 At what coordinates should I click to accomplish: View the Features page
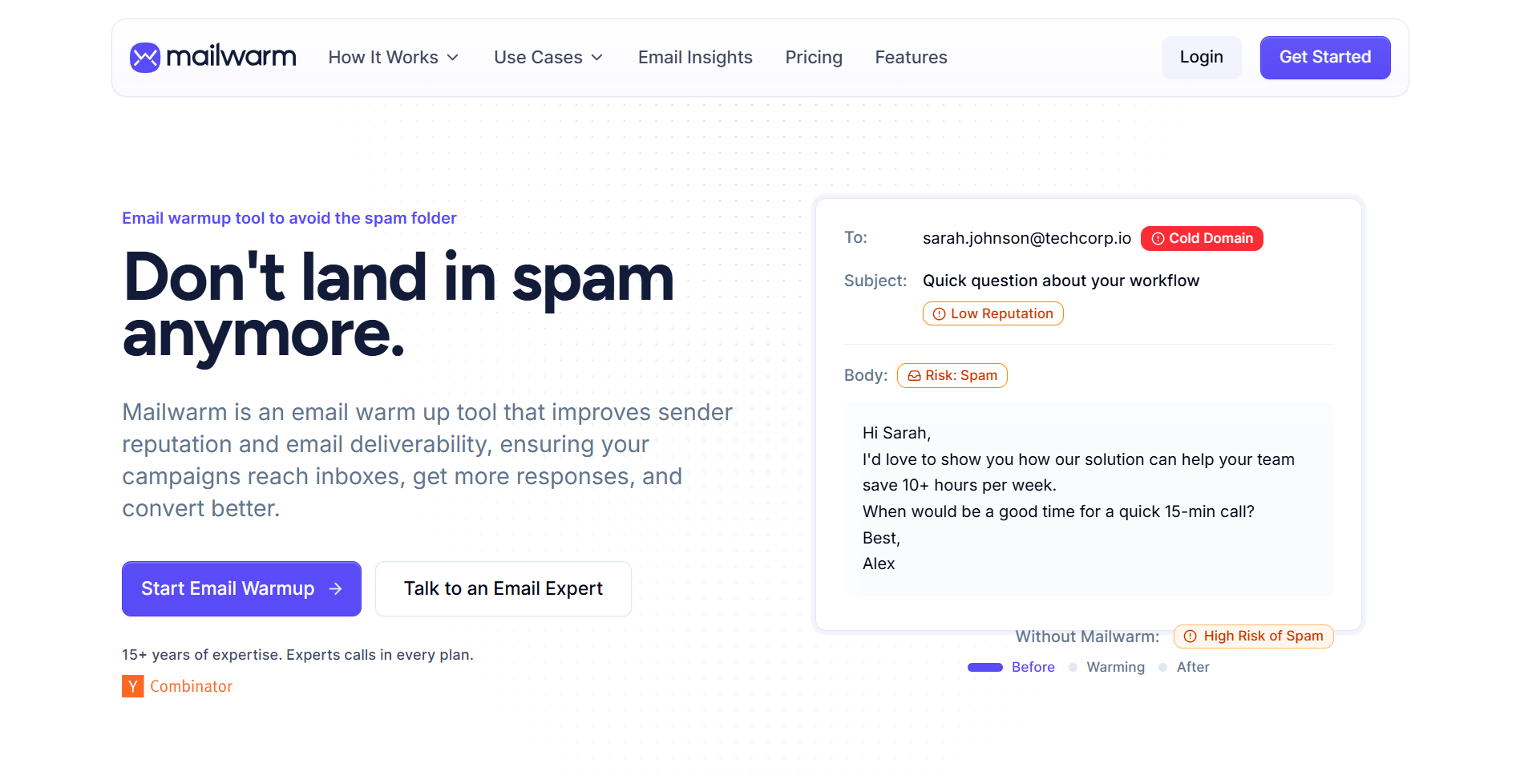(x=911, y=58)
